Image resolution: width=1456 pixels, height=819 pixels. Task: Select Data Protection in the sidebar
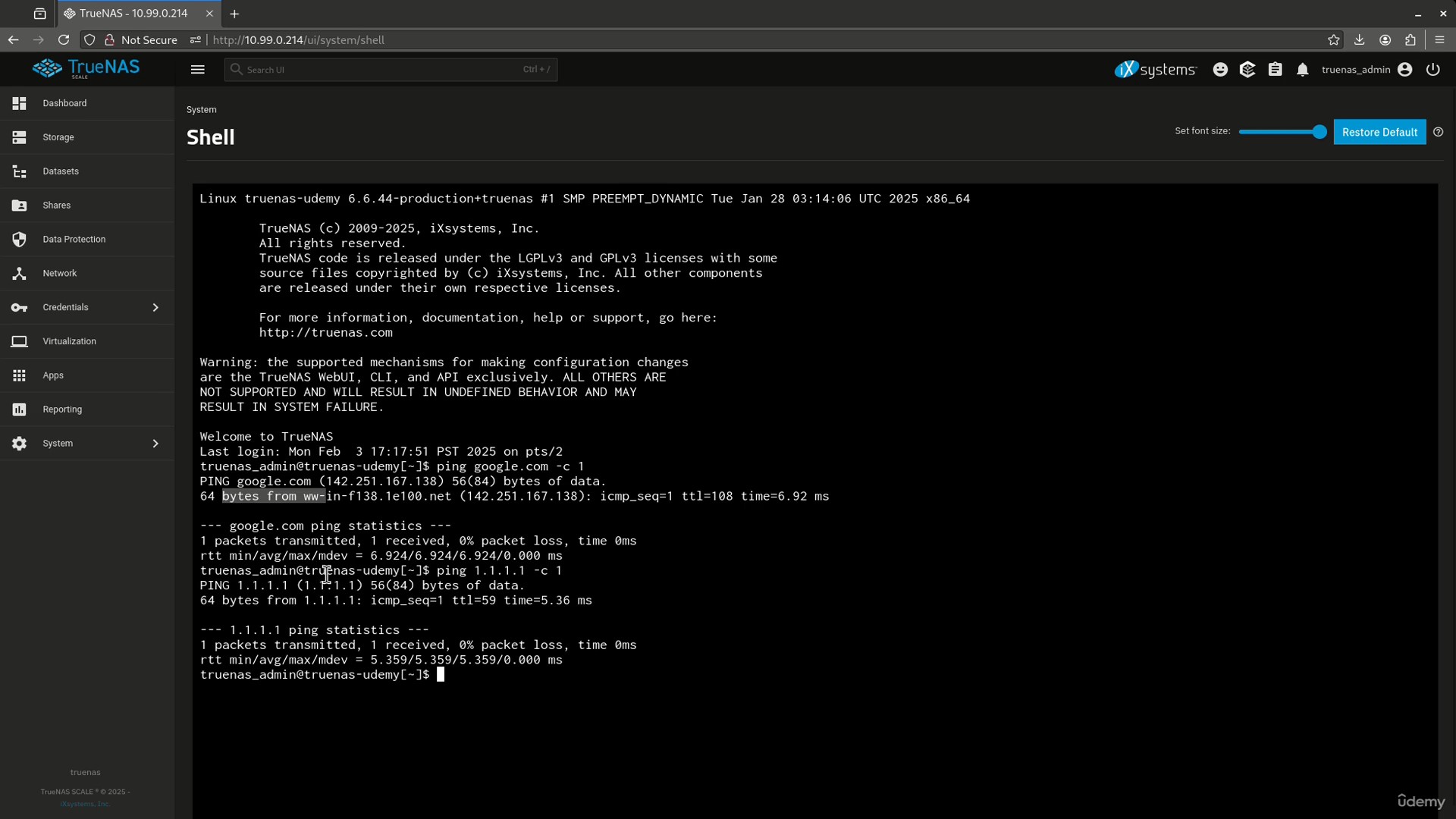(87, 240)
